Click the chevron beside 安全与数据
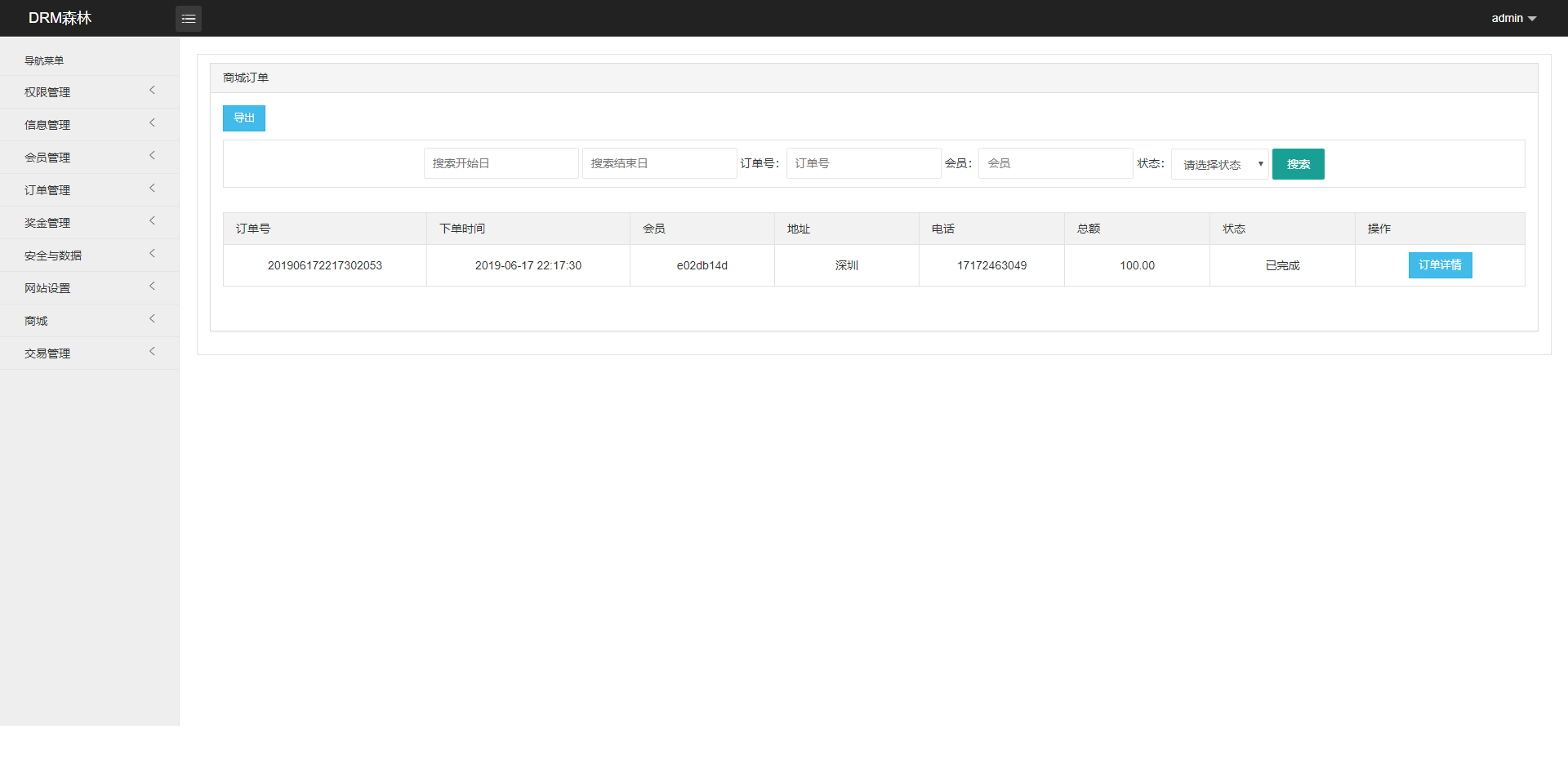Viewport: 1568px width, 760px height. [x=152, y=254]
